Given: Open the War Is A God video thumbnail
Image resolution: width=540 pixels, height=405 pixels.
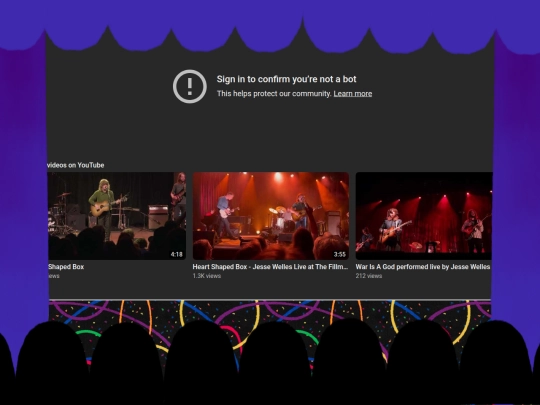Looking at the screenshot, I should point(424,216).
